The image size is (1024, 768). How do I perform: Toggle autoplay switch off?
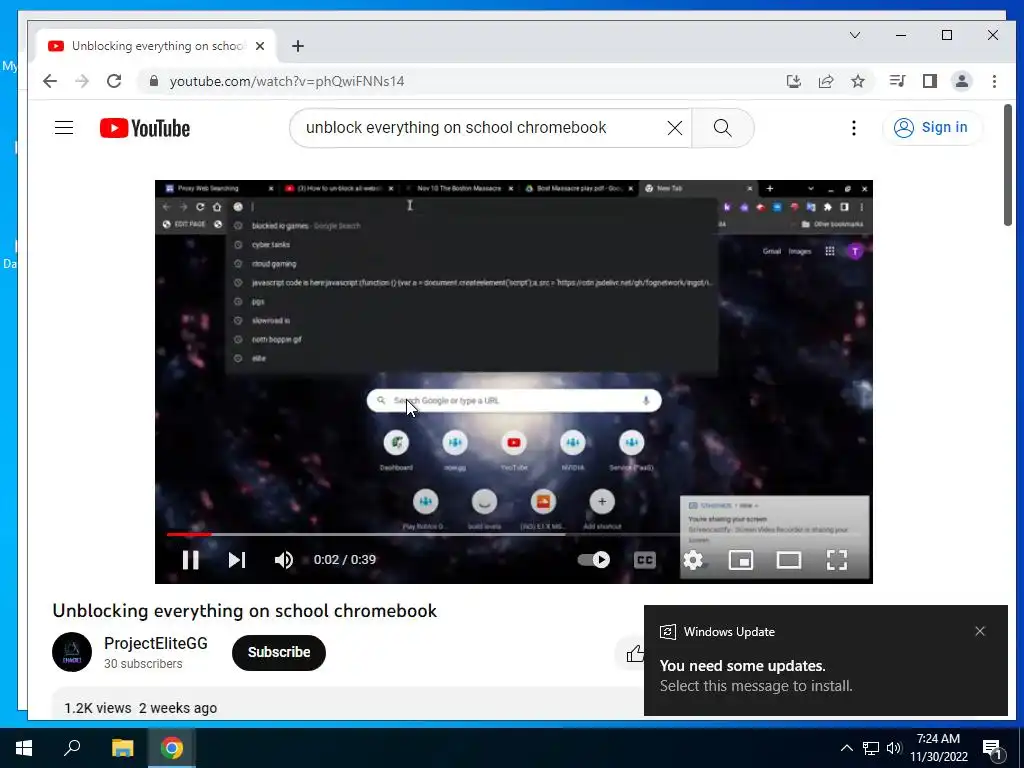pyautogui.click(x=594, y=560)
